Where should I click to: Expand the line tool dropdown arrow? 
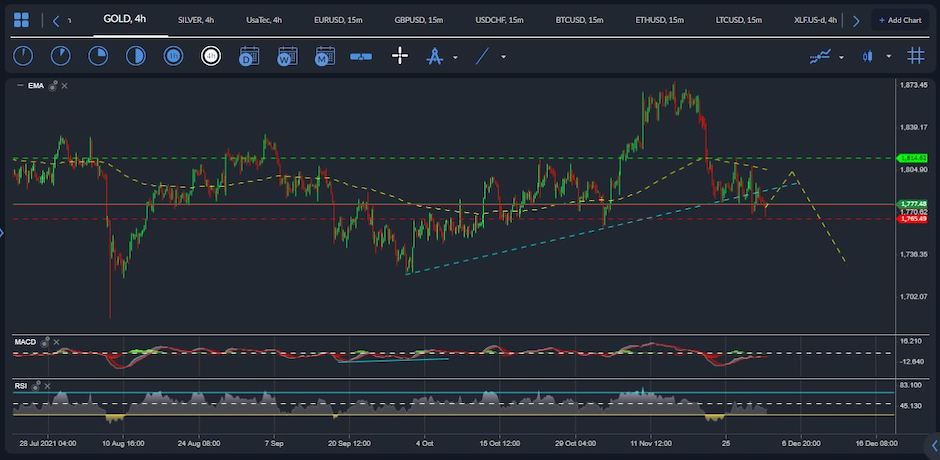pyautogui.click(x=503, y=57)
